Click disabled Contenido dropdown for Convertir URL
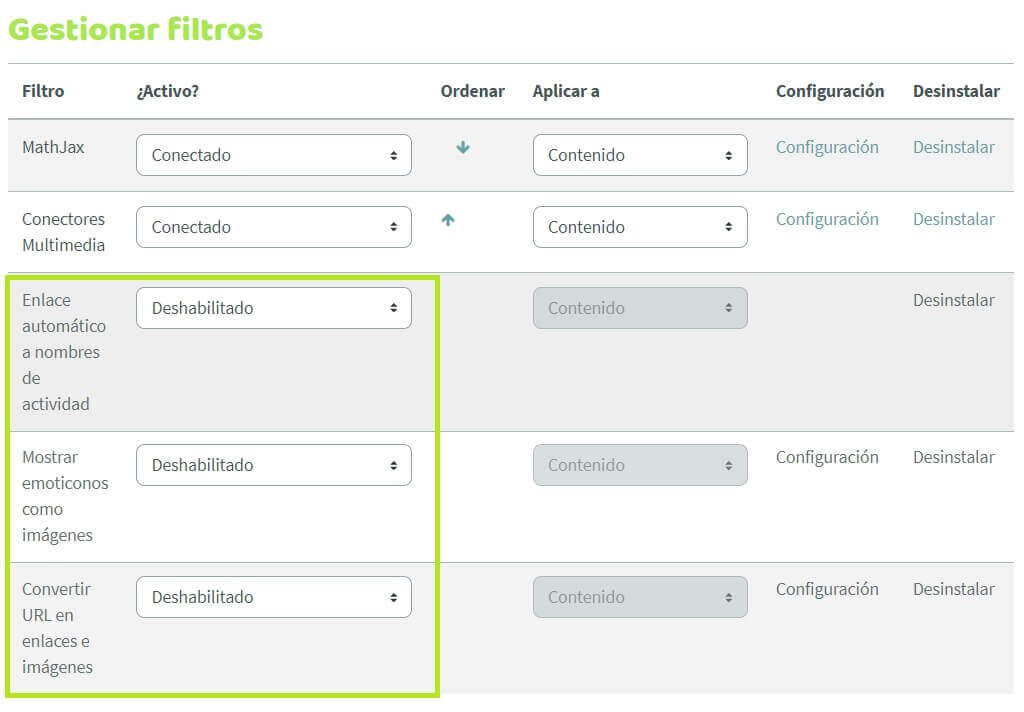 tap(640, 597)
